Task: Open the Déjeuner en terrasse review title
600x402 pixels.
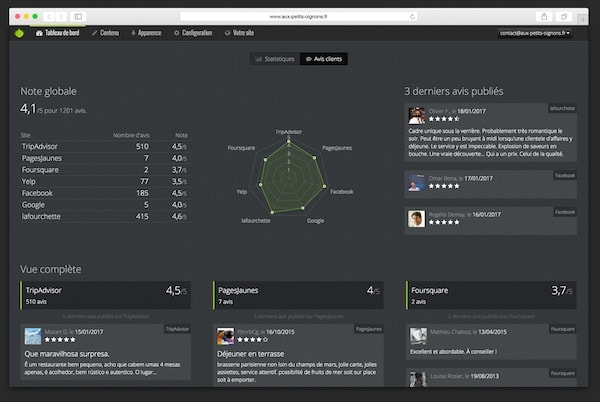Action: [x=251, y=354]
